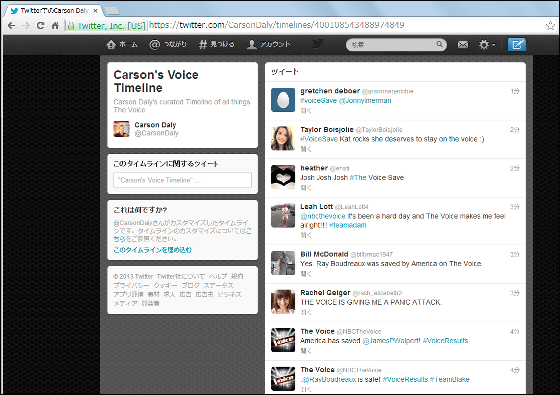The height and width of the screenshot is (395, 560).
Task: Click timestamp on gretchen deboer's tweet
Action: click(x=515, y=91)
